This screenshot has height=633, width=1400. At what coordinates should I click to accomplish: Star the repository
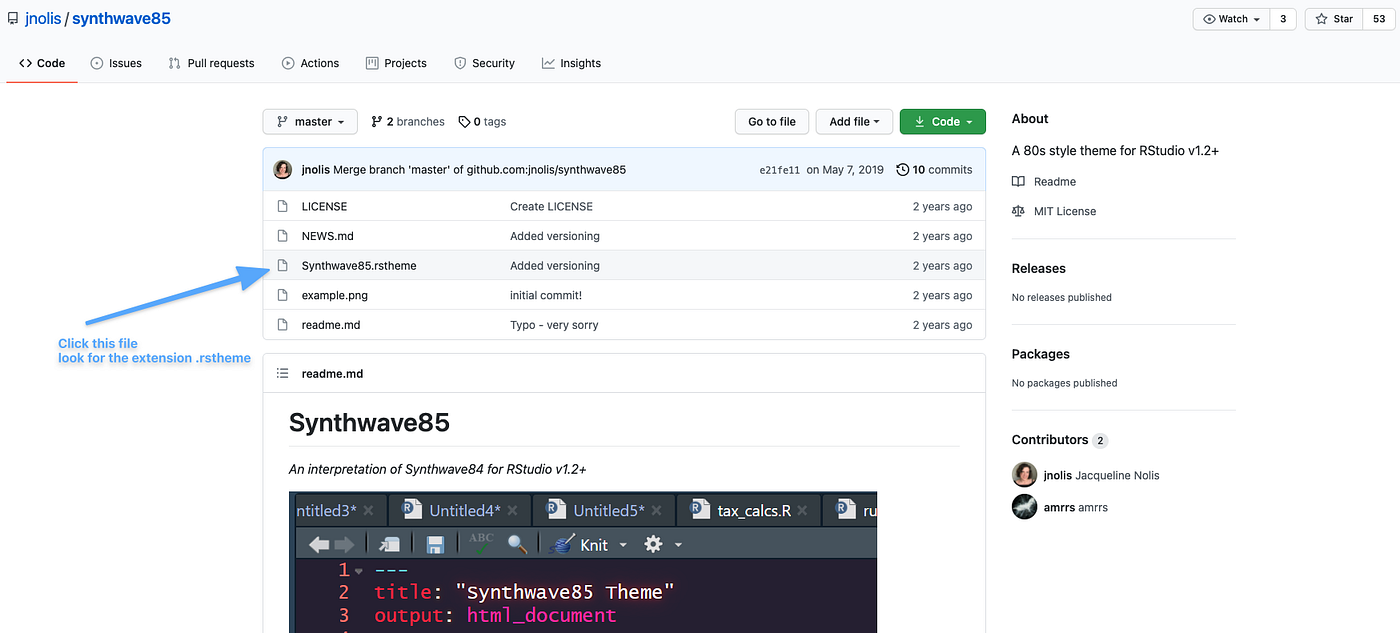tap(1333, 19)
